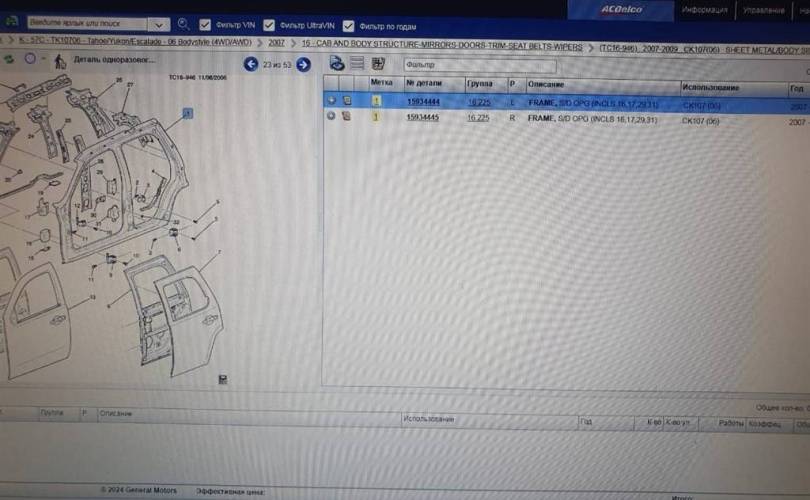Open the Информация menu

(704, 10)
